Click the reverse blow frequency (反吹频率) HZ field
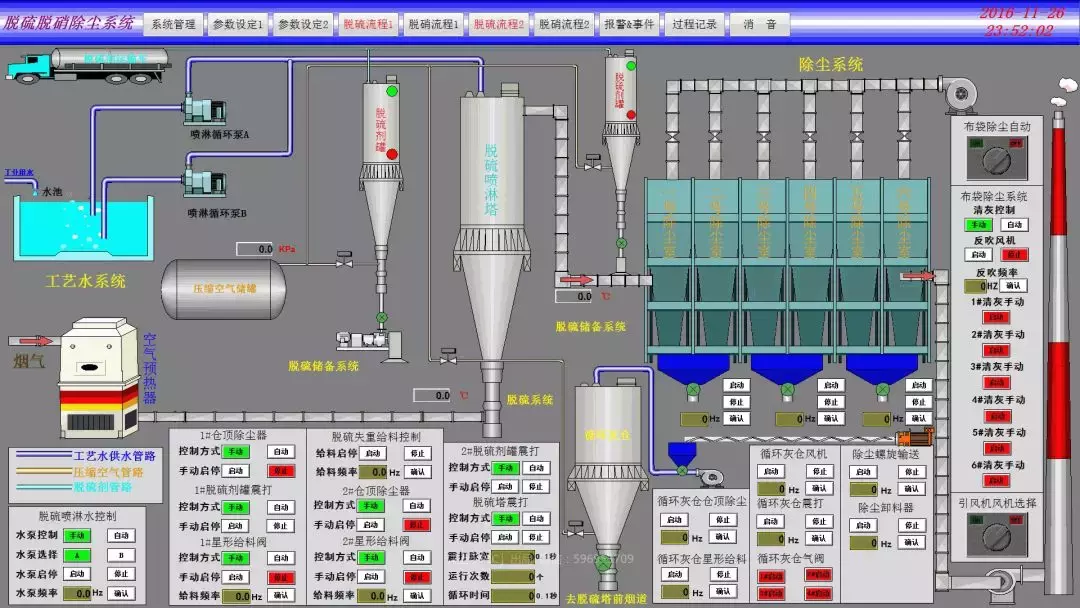 pyautogui.click(x=976, y=286)
